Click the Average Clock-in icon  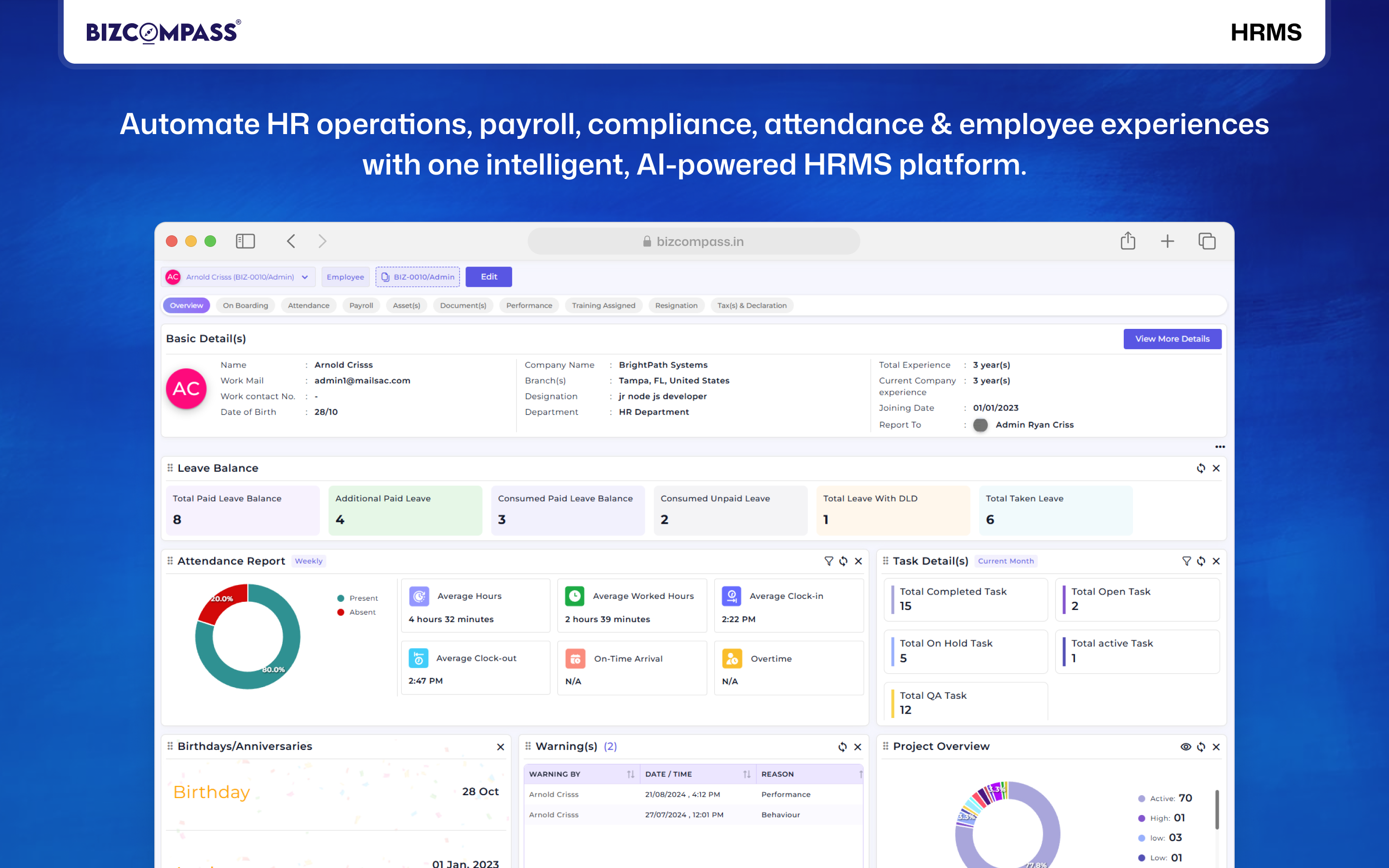732,597
